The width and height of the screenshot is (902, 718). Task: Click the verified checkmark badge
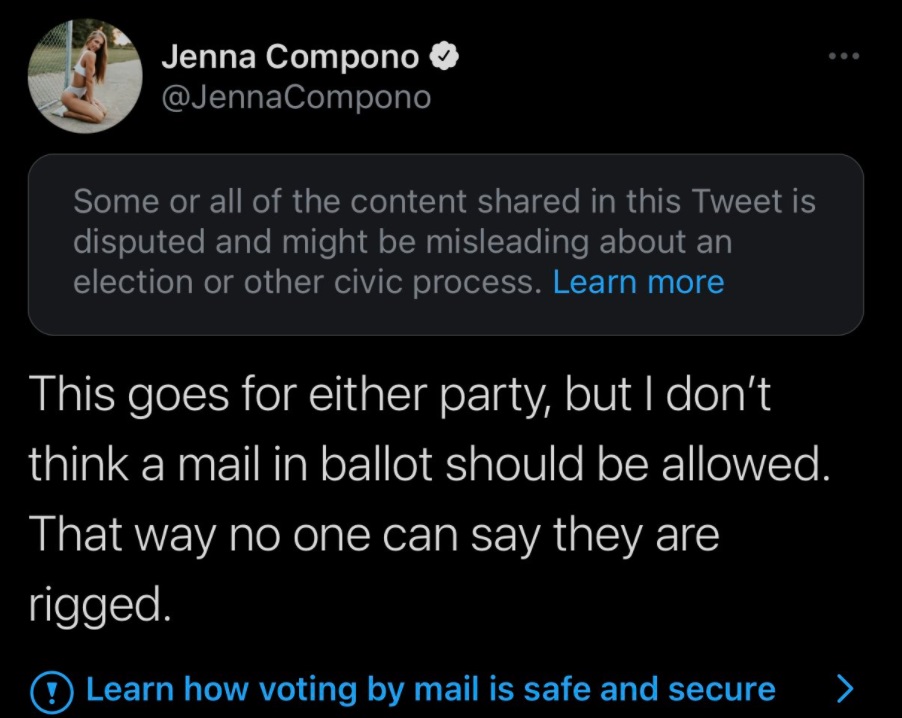pos(444,57)
